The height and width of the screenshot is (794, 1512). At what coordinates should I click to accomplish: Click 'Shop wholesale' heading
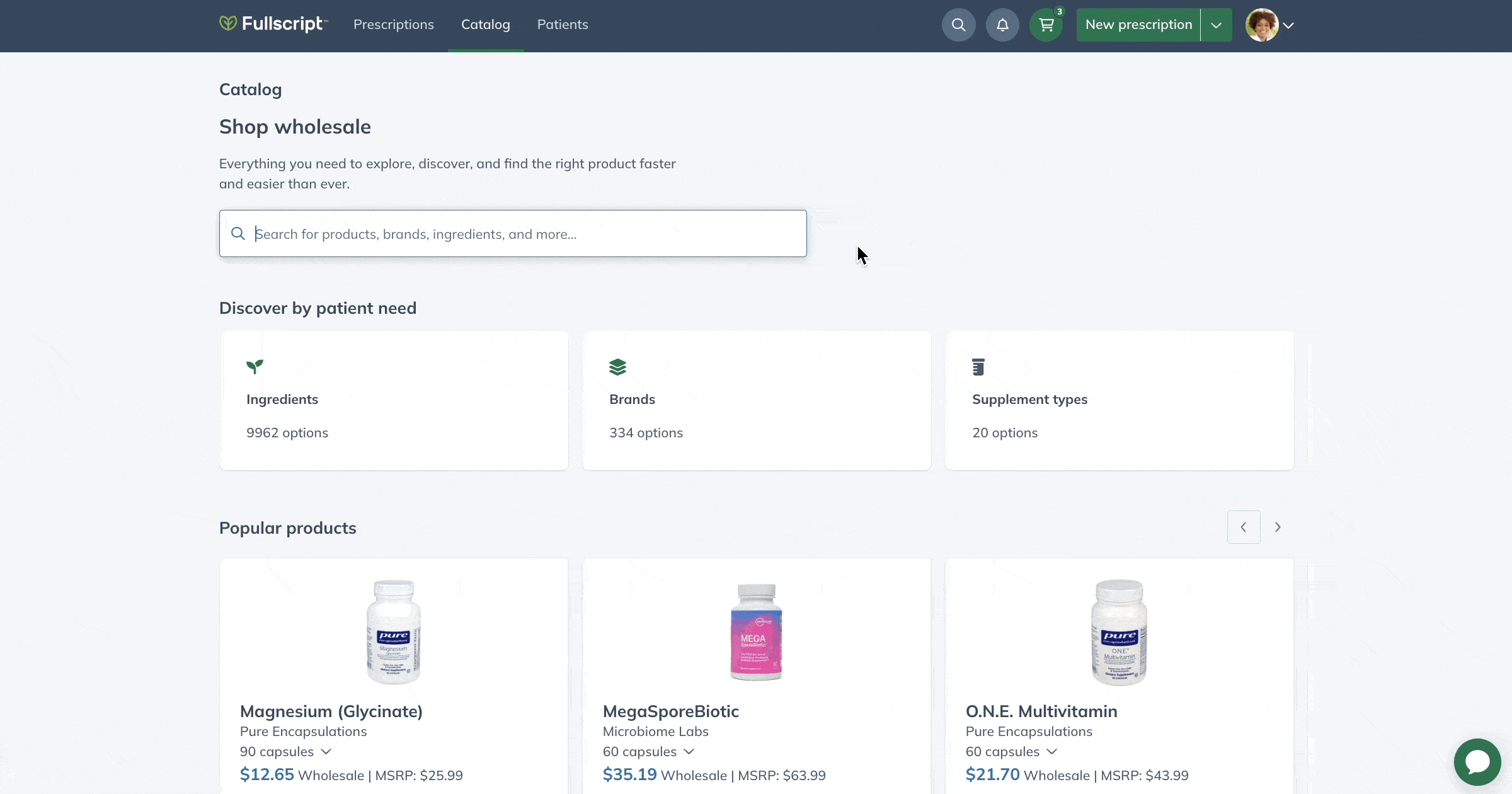[295, 127]
